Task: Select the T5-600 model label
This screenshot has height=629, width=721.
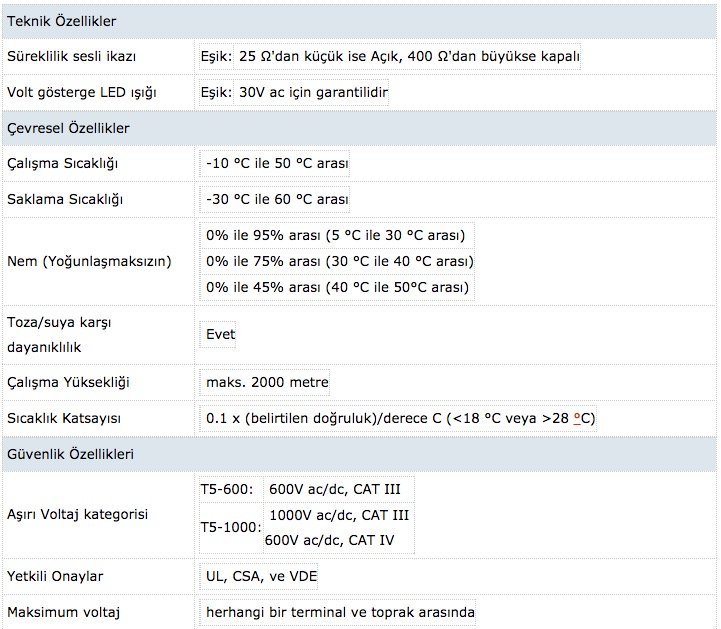Action: click(x=227, y=489)
